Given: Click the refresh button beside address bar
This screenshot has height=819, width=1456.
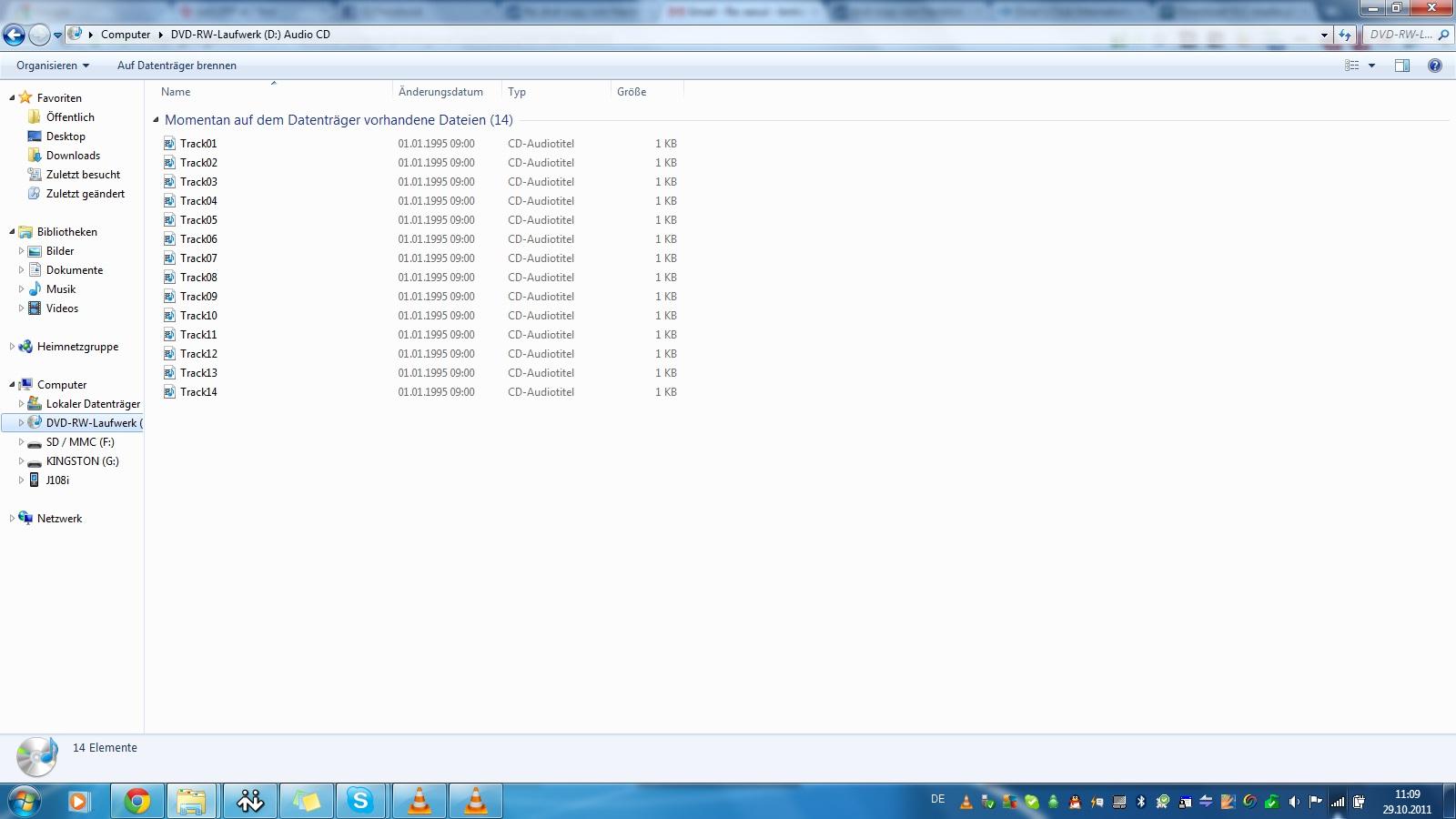Looking at the screenshot, I should tap(1345, 35).
